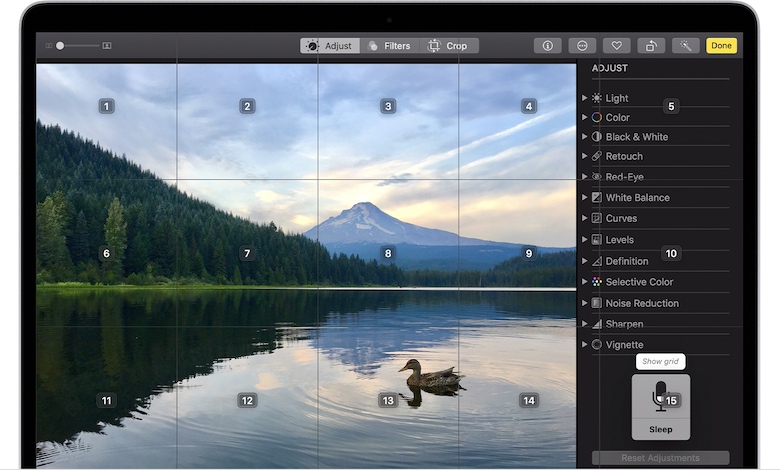Click the Info button in the toolbar
This screenshot has width=780, height=470.
coord(547,45)
